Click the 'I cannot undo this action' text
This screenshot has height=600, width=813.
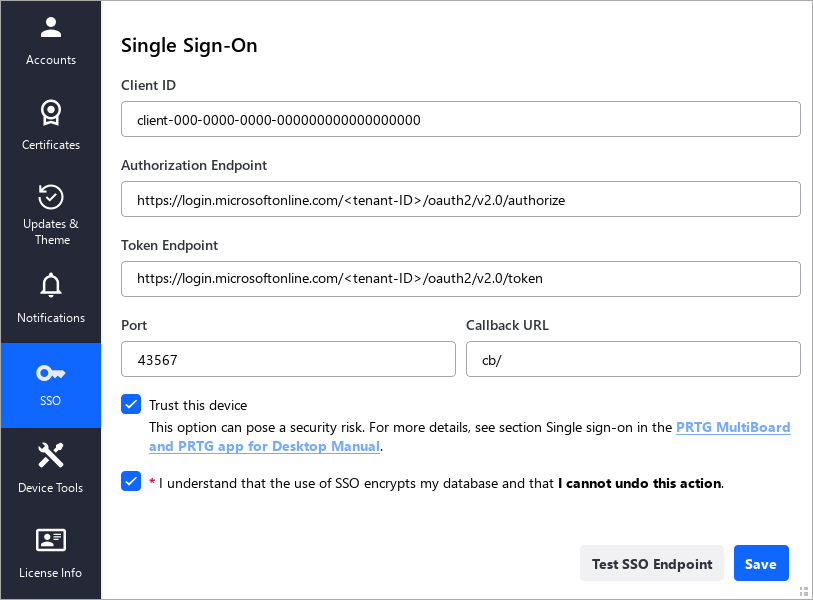point(640,483)
